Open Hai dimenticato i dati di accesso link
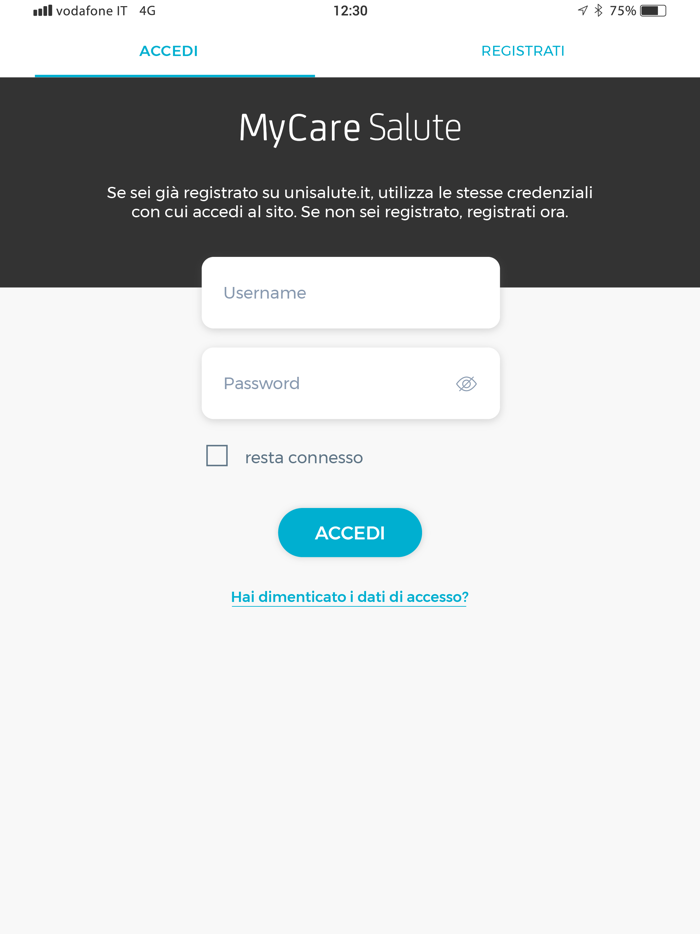 [x=349, y=596]
